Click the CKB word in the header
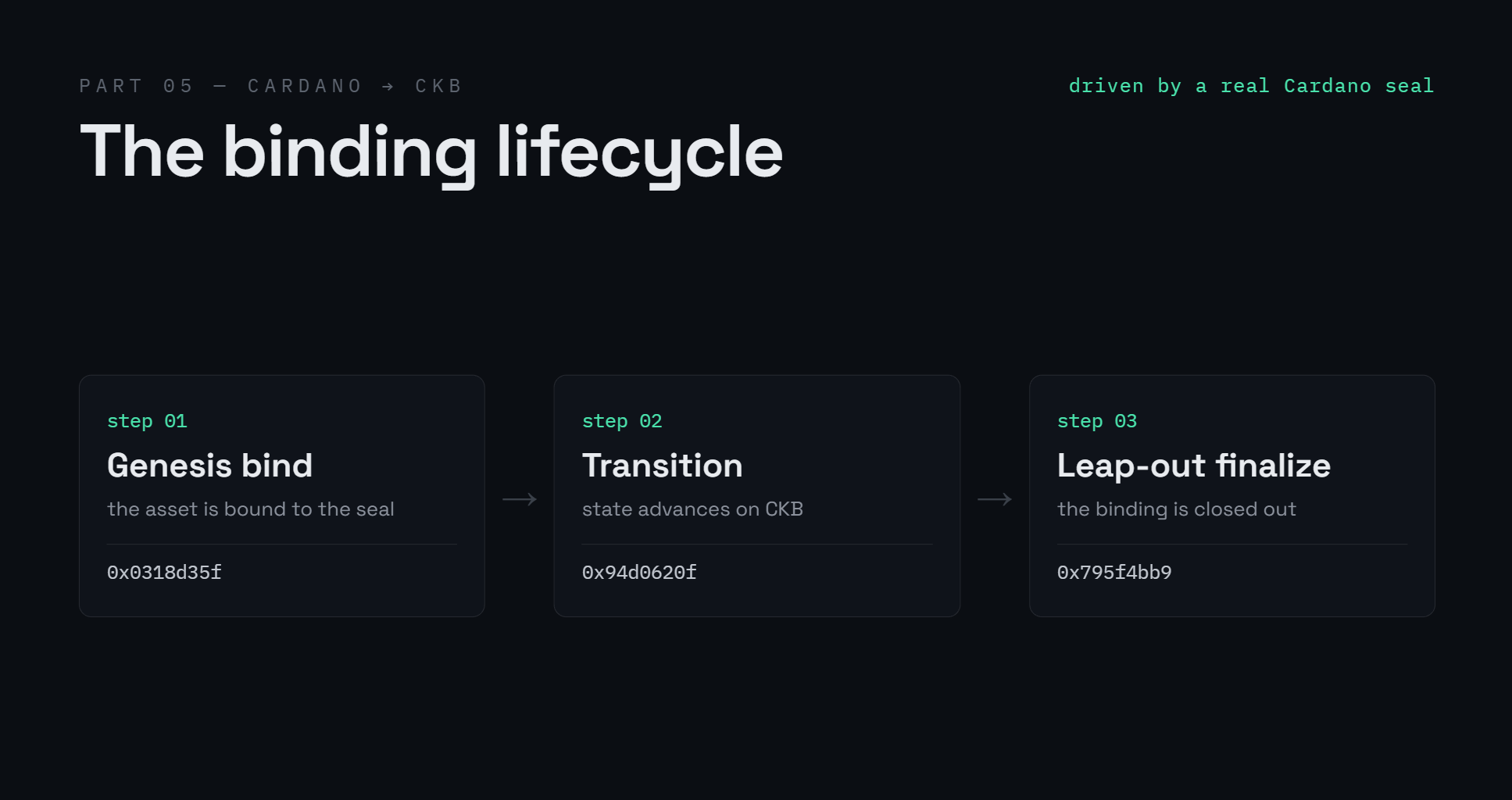The height and width of the screenshot is (800, 1512). (x=438, y=86)
